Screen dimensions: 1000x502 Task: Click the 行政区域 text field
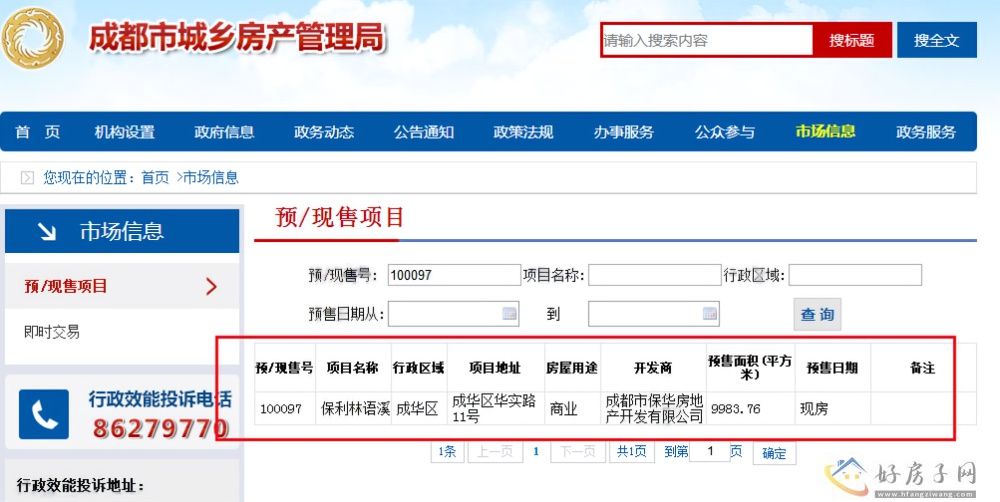coord(854,275)
